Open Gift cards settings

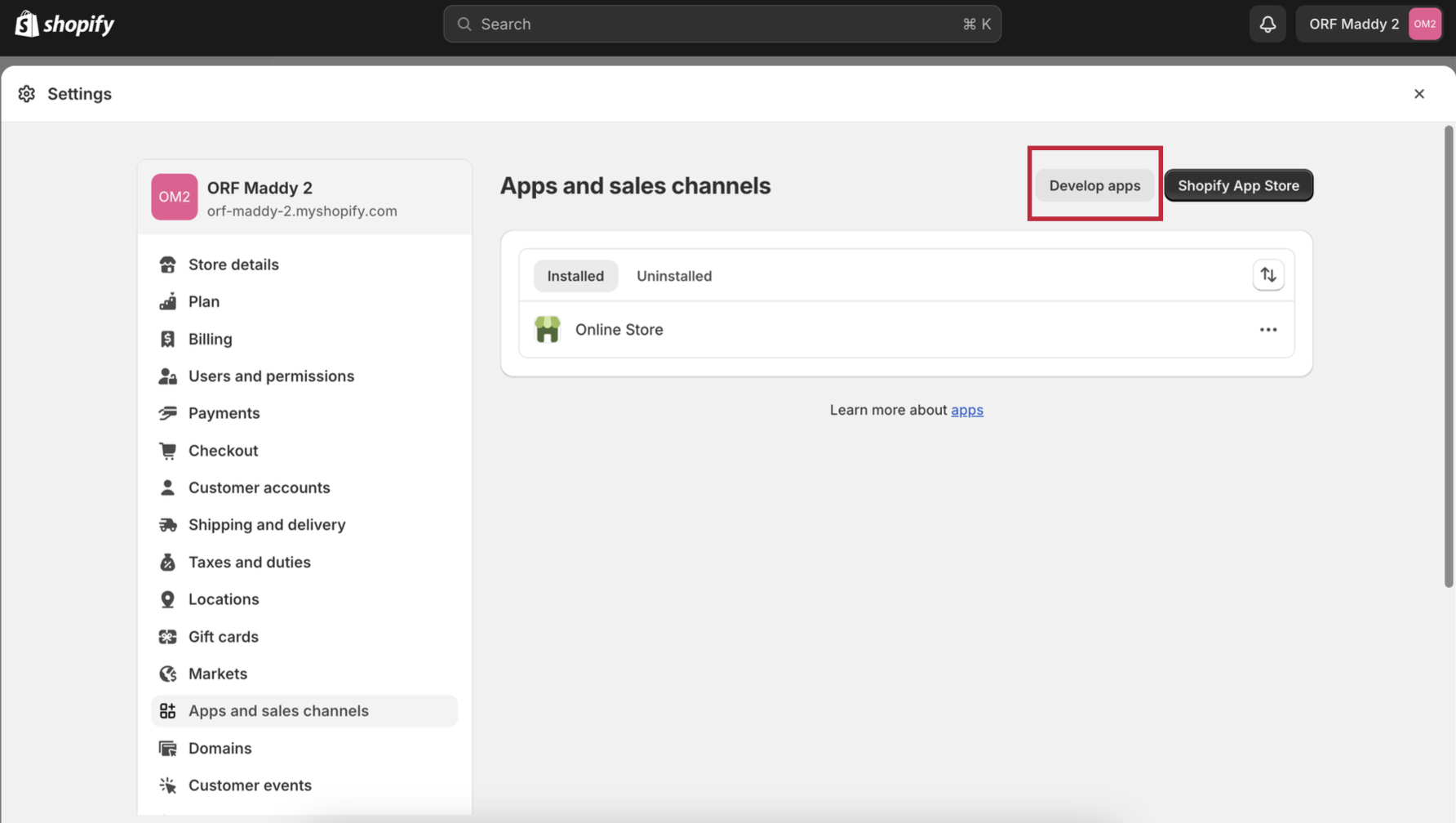pyautogui.click(x=304, y=637)
